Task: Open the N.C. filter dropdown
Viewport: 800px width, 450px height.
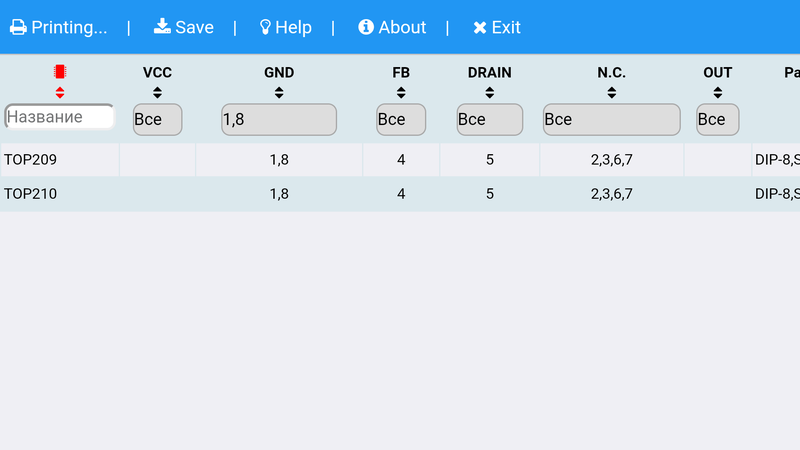Action: tap(612, 119)
